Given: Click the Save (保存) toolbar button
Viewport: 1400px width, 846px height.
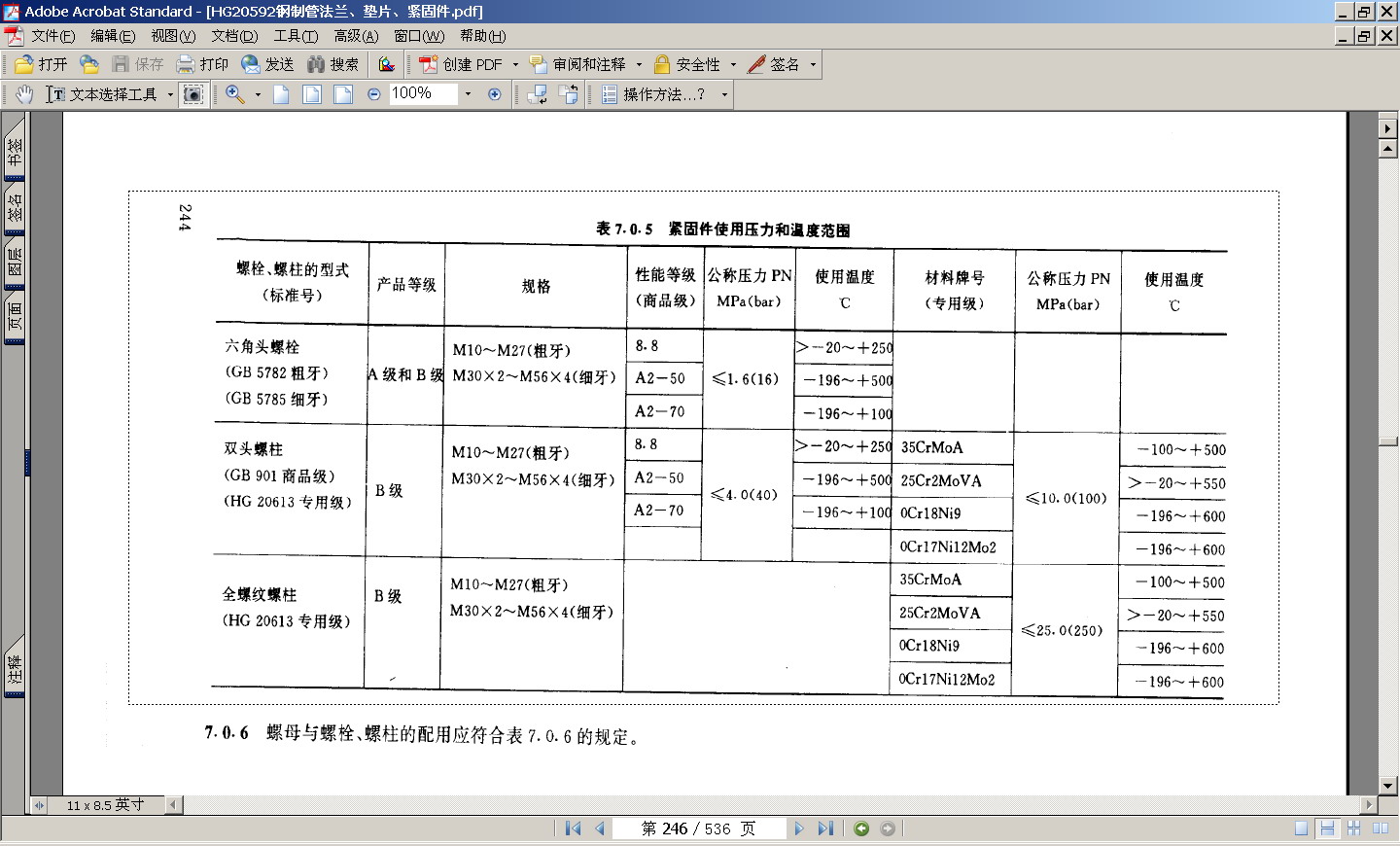Looking at the screenshot, I should [x=138, y=64].
